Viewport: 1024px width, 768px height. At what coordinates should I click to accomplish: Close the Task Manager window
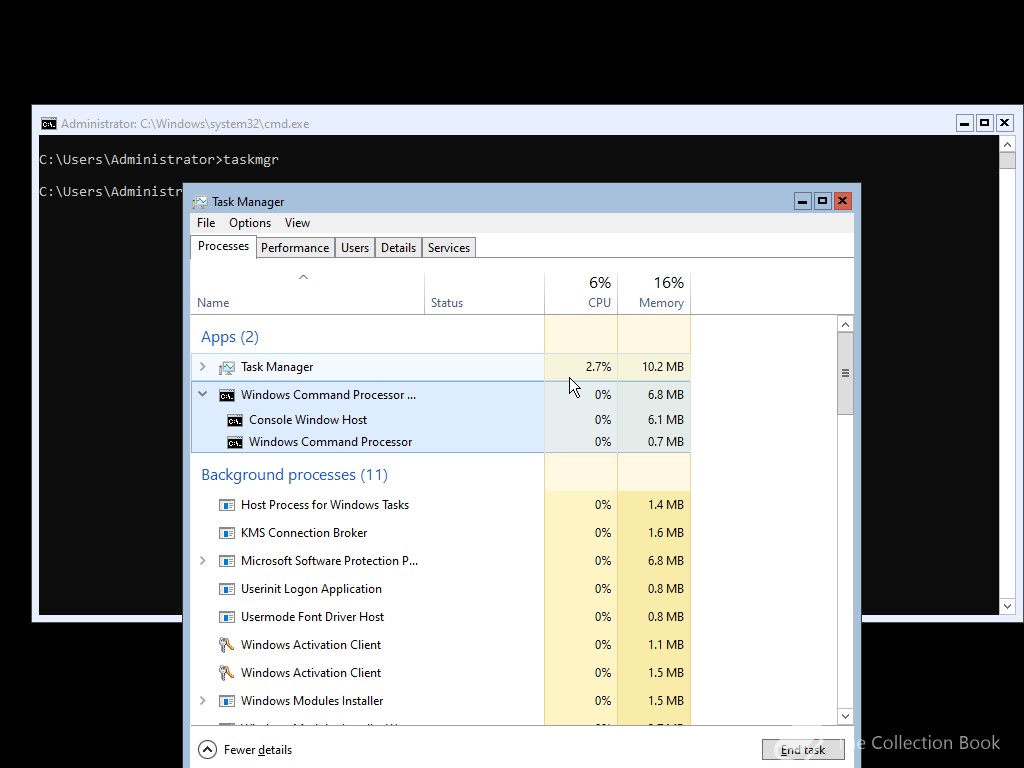[x=843, y=201]
